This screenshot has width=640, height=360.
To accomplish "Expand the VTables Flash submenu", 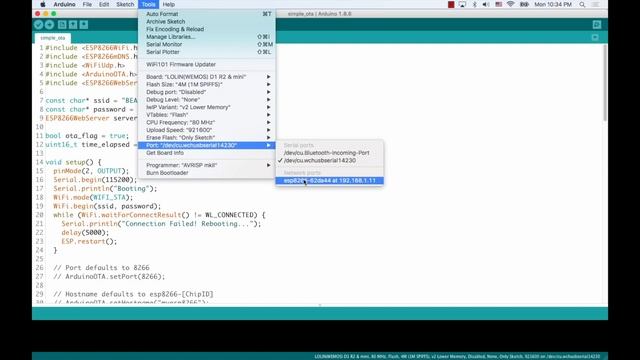I will coord(207,115).
